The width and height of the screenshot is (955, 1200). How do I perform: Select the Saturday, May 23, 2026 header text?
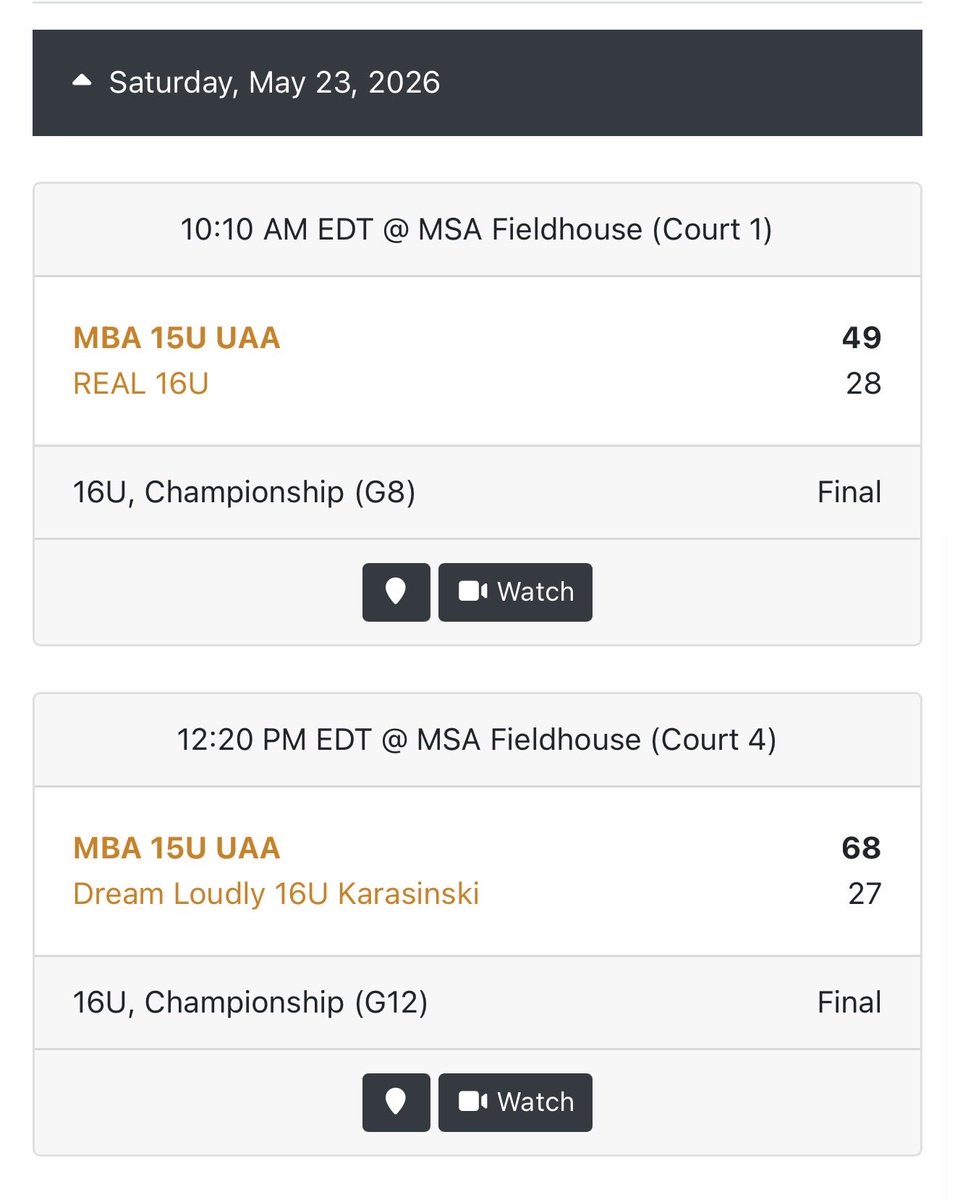[274, 82]
